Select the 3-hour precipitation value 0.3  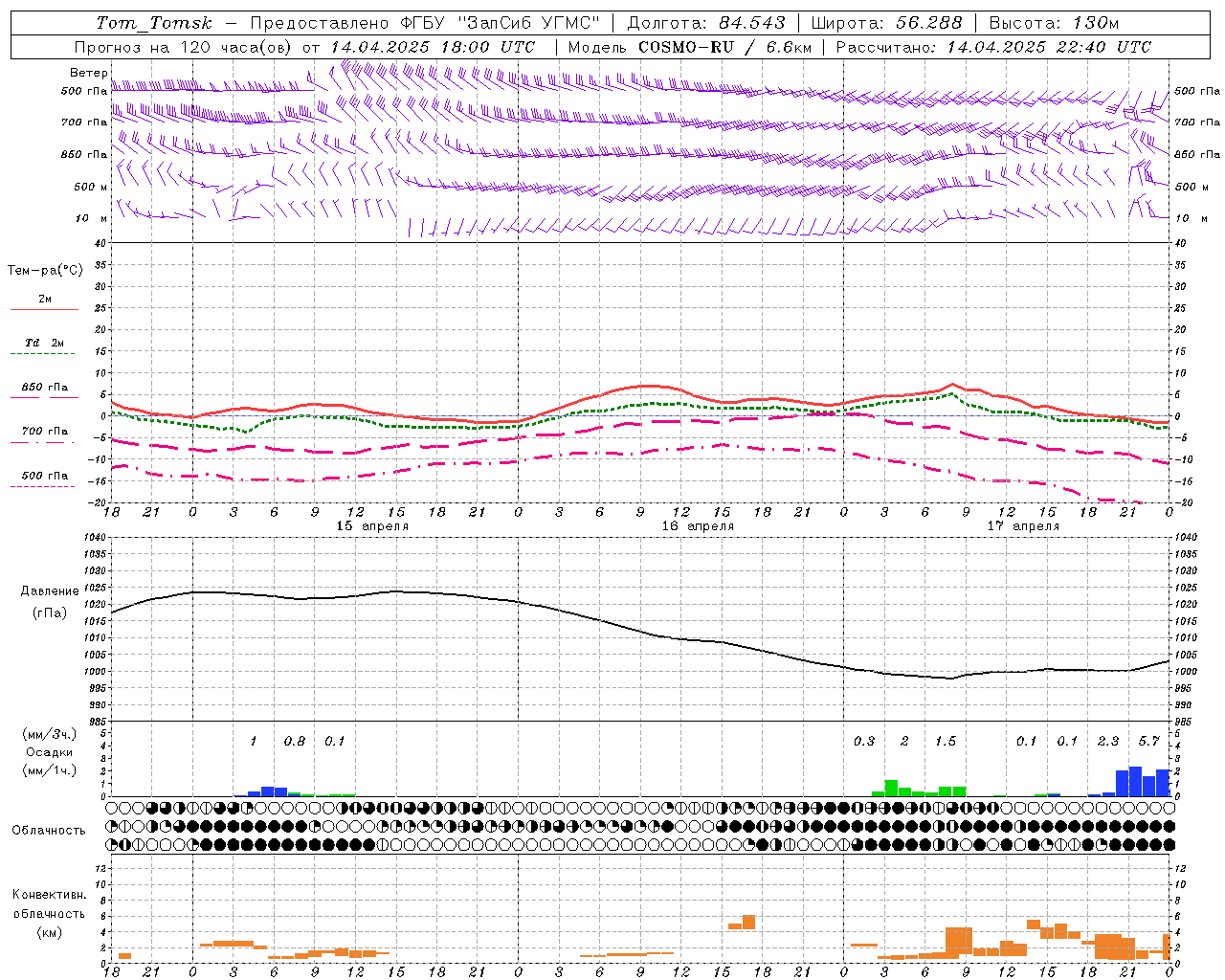tap(864, 741)
